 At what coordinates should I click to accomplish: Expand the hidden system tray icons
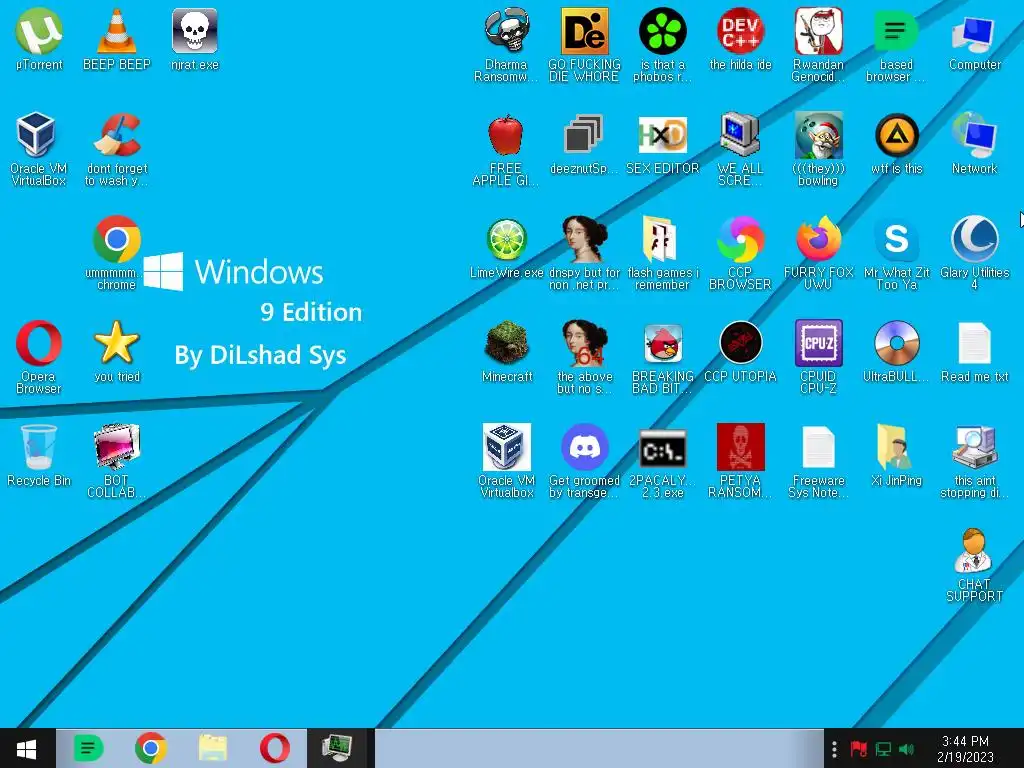coord(834,749)
